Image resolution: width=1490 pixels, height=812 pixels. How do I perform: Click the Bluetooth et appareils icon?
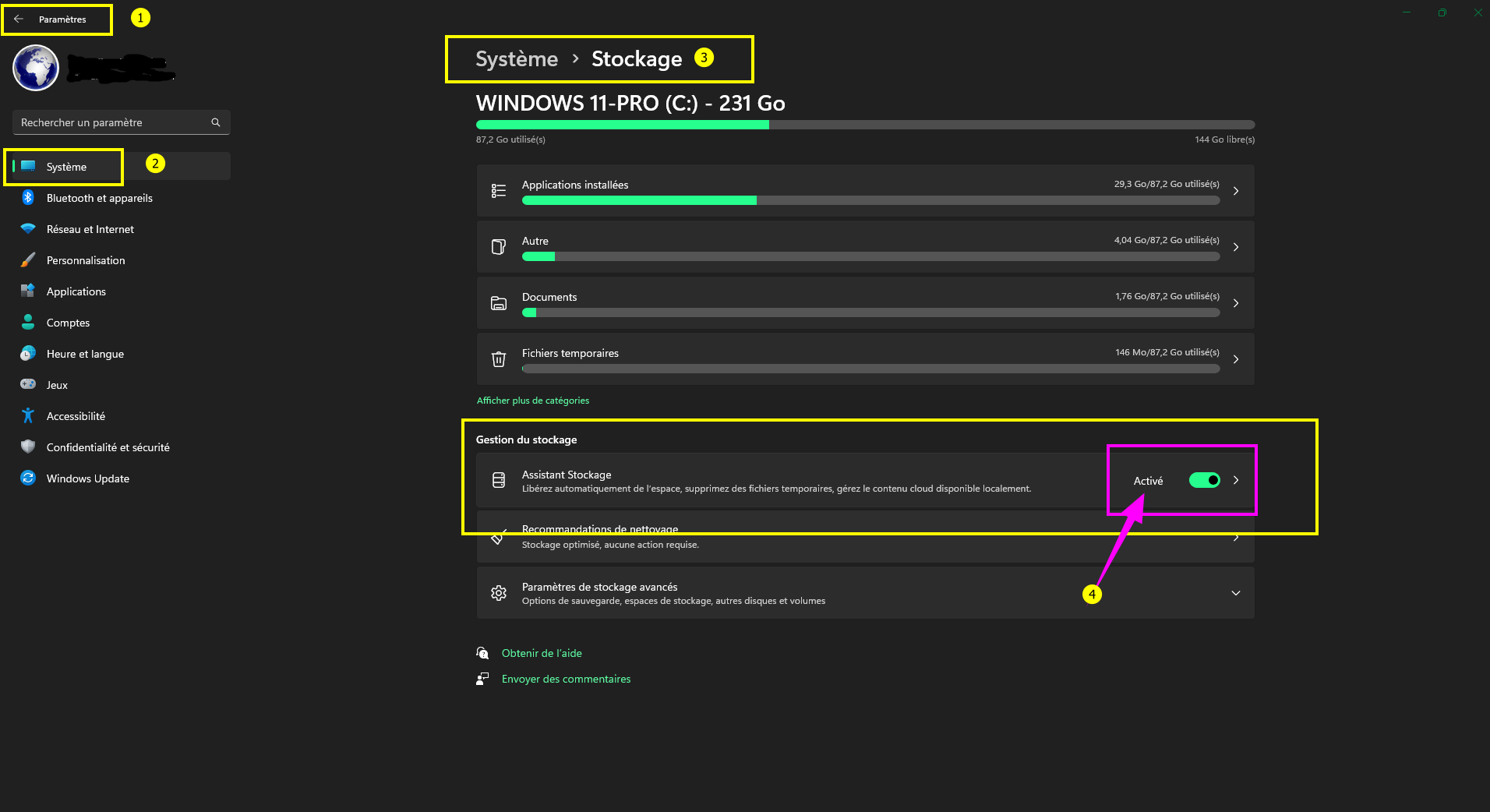(x=28, y=198)
